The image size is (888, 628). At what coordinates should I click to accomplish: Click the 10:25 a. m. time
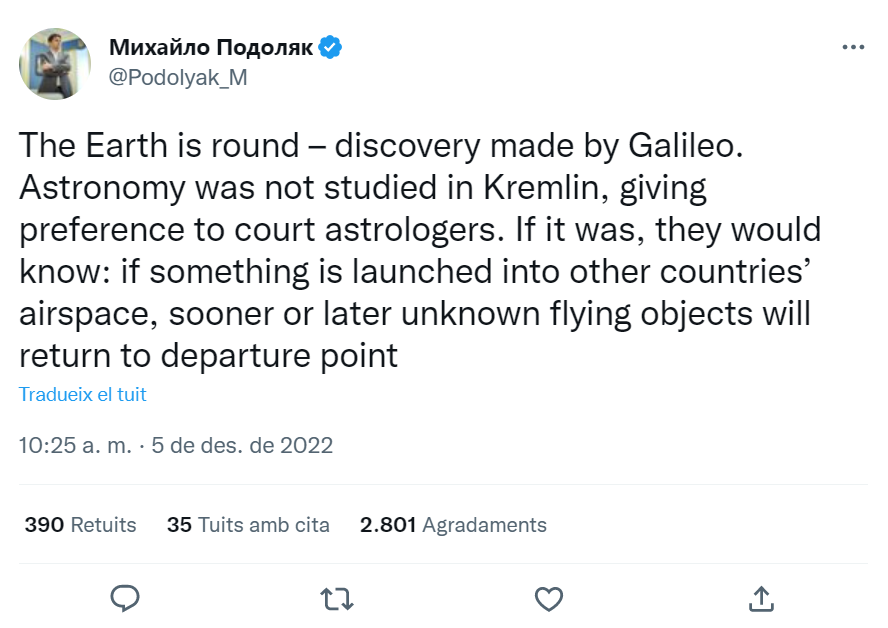[75, 445]
